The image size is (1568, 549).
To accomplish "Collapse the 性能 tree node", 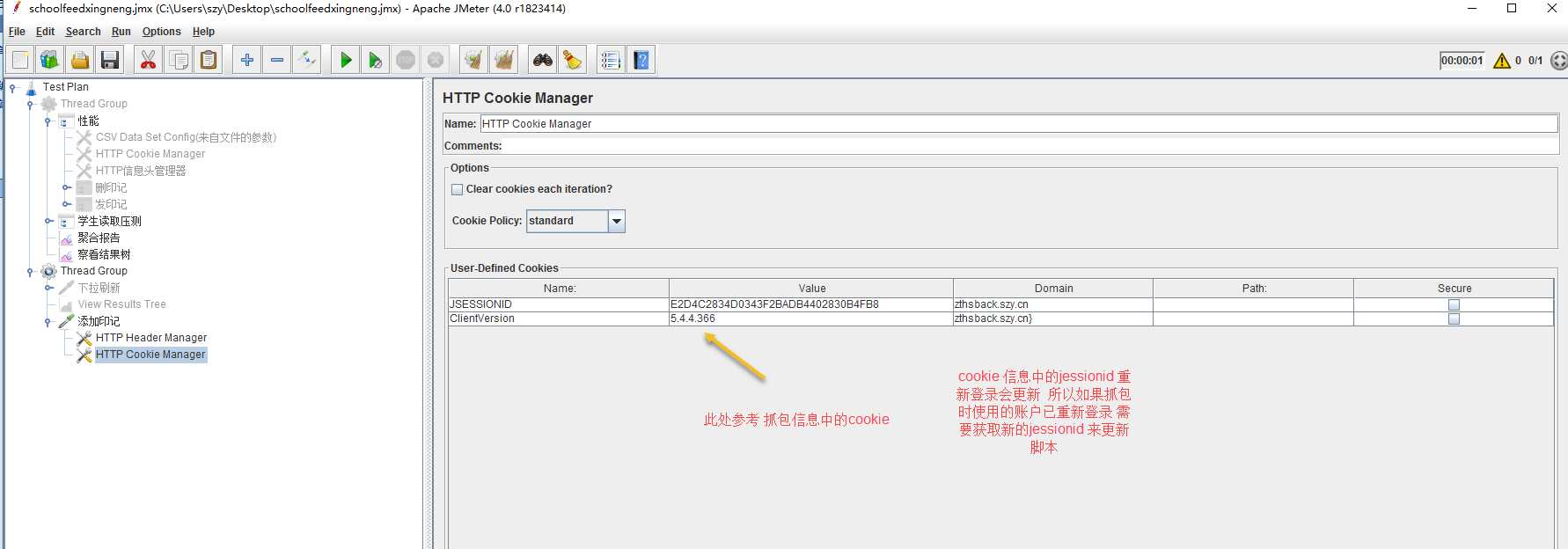I will 48,121.
